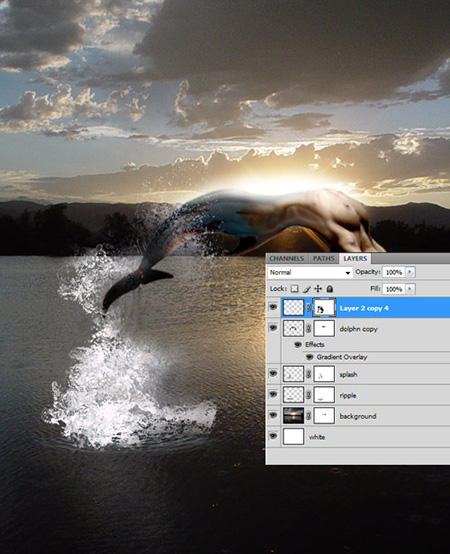Click the lock transparent pixels icon
Viewport: 450px width, 554px height.
tap(294, 289)
